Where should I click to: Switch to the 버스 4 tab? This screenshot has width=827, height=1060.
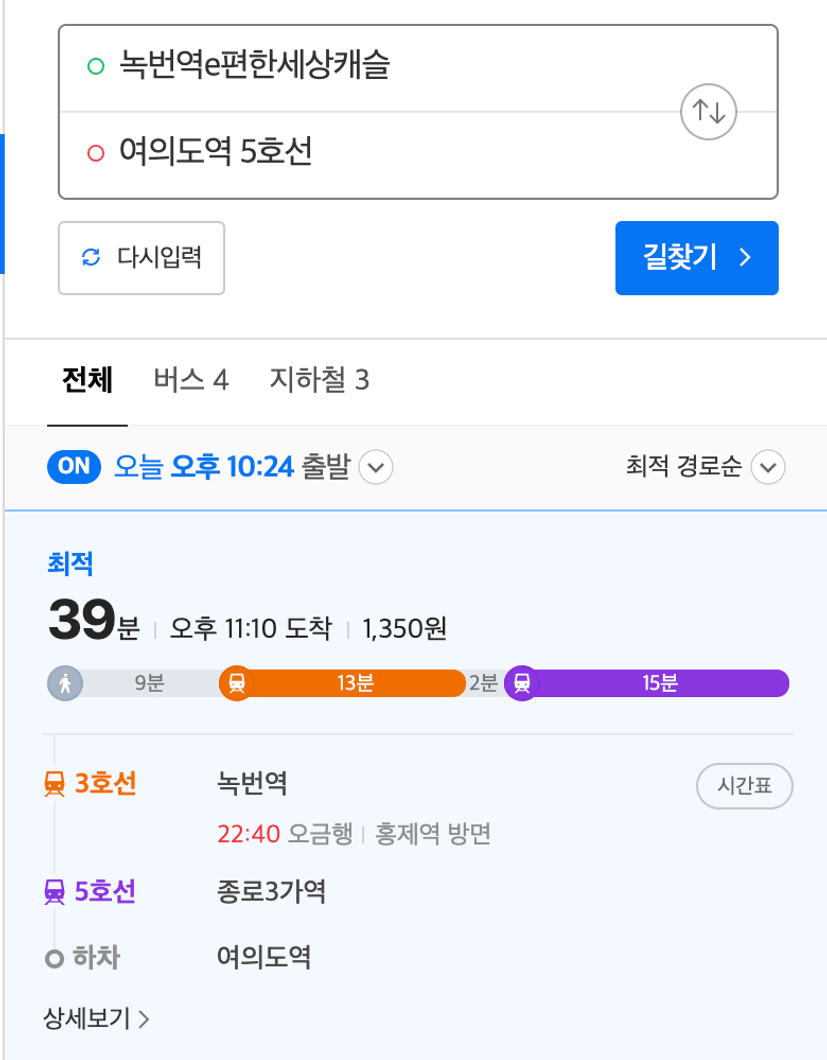(191, 380)
